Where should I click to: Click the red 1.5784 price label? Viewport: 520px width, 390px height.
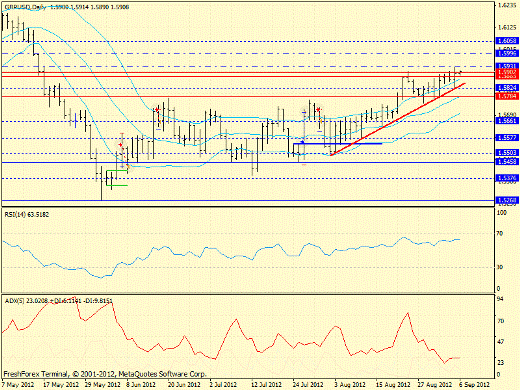click(x=507, y=96)
